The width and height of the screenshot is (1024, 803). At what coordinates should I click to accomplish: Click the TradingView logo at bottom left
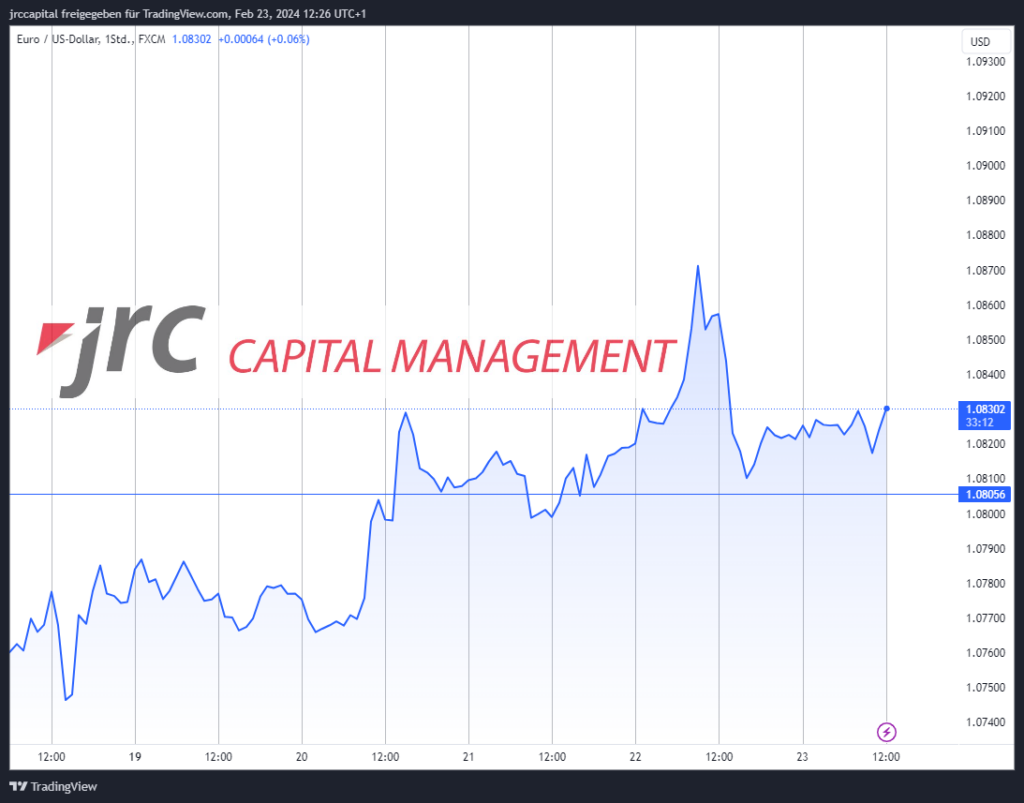(54, 787)
